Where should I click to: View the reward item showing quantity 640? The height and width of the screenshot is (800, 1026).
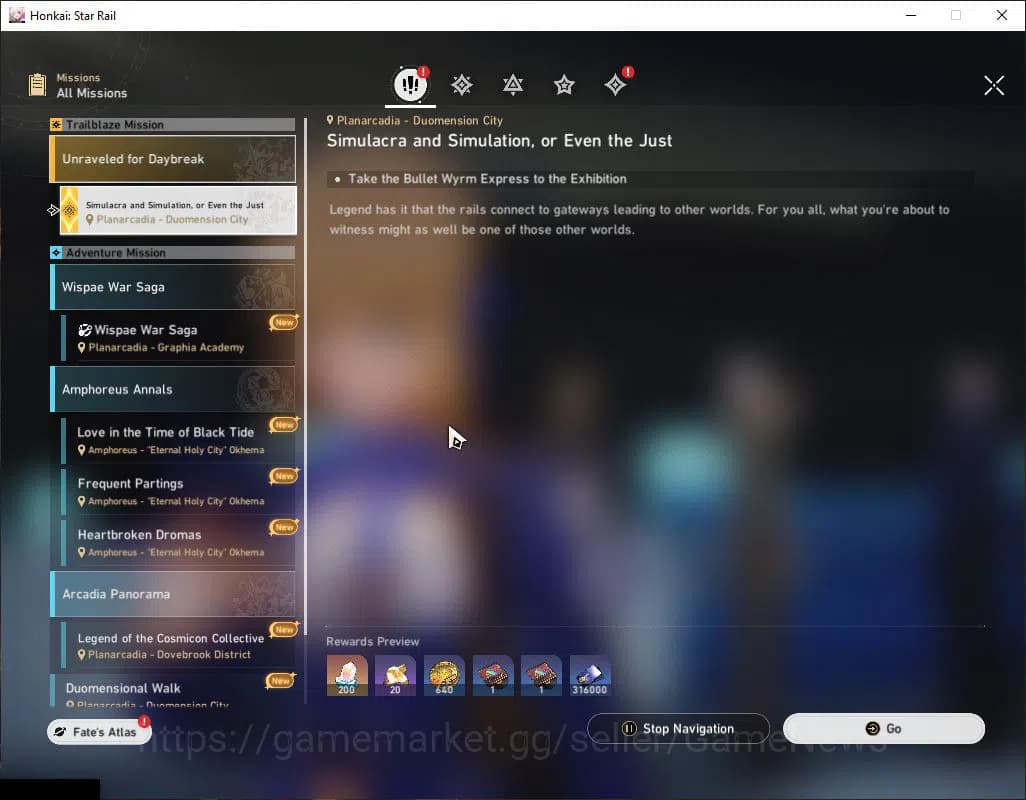point(444,675)
